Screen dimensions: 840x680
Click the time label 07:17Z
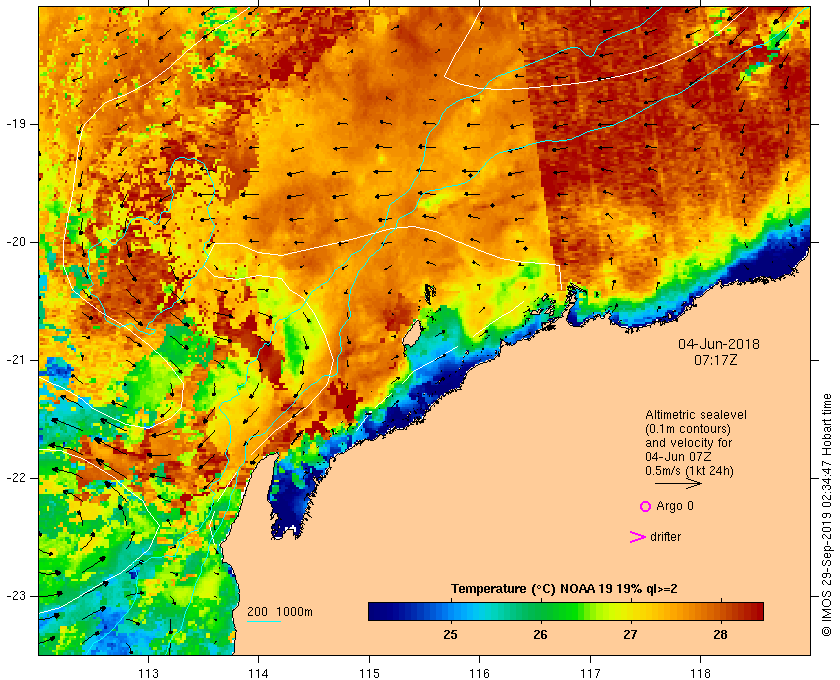(x=716, y=360)
